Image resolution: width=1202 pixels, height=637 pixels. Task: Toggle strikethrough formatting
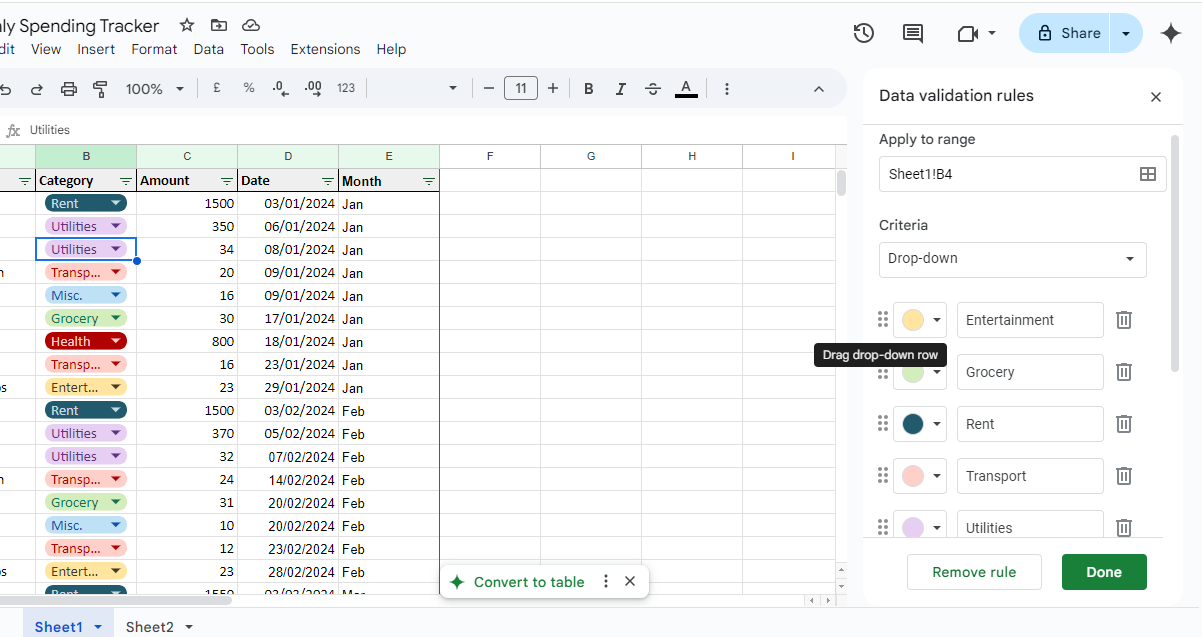coord(653,88)
